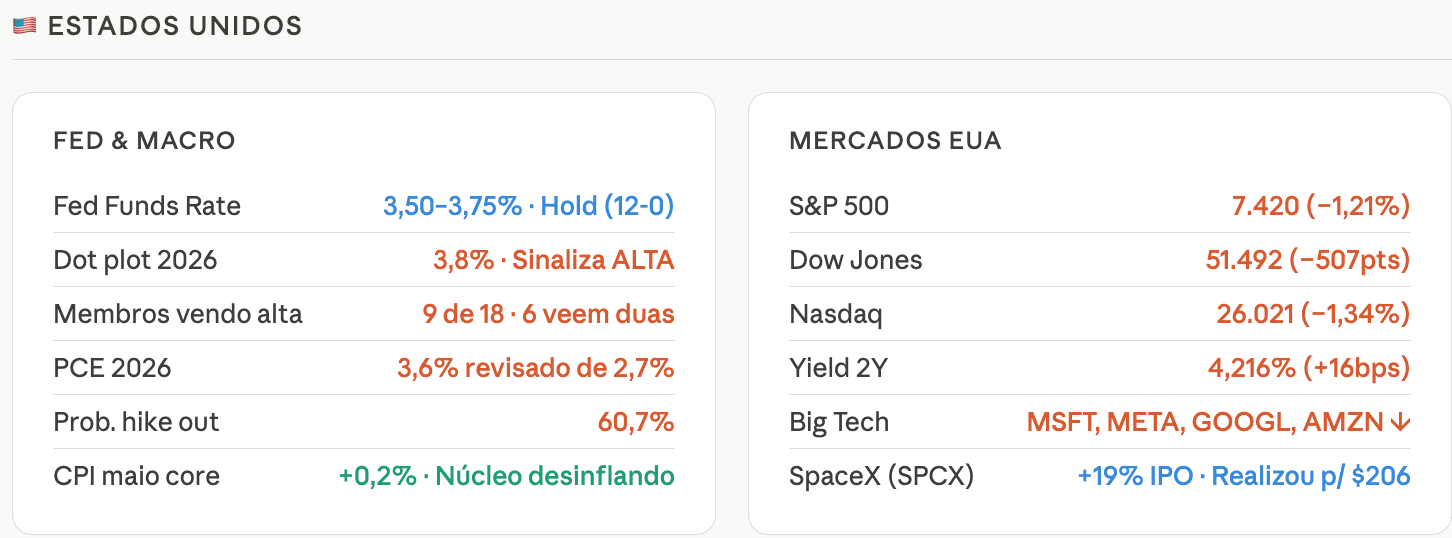1452x538 pixels.
Task: Open the MERCADOS EUA card title
Action: (895, 141)
